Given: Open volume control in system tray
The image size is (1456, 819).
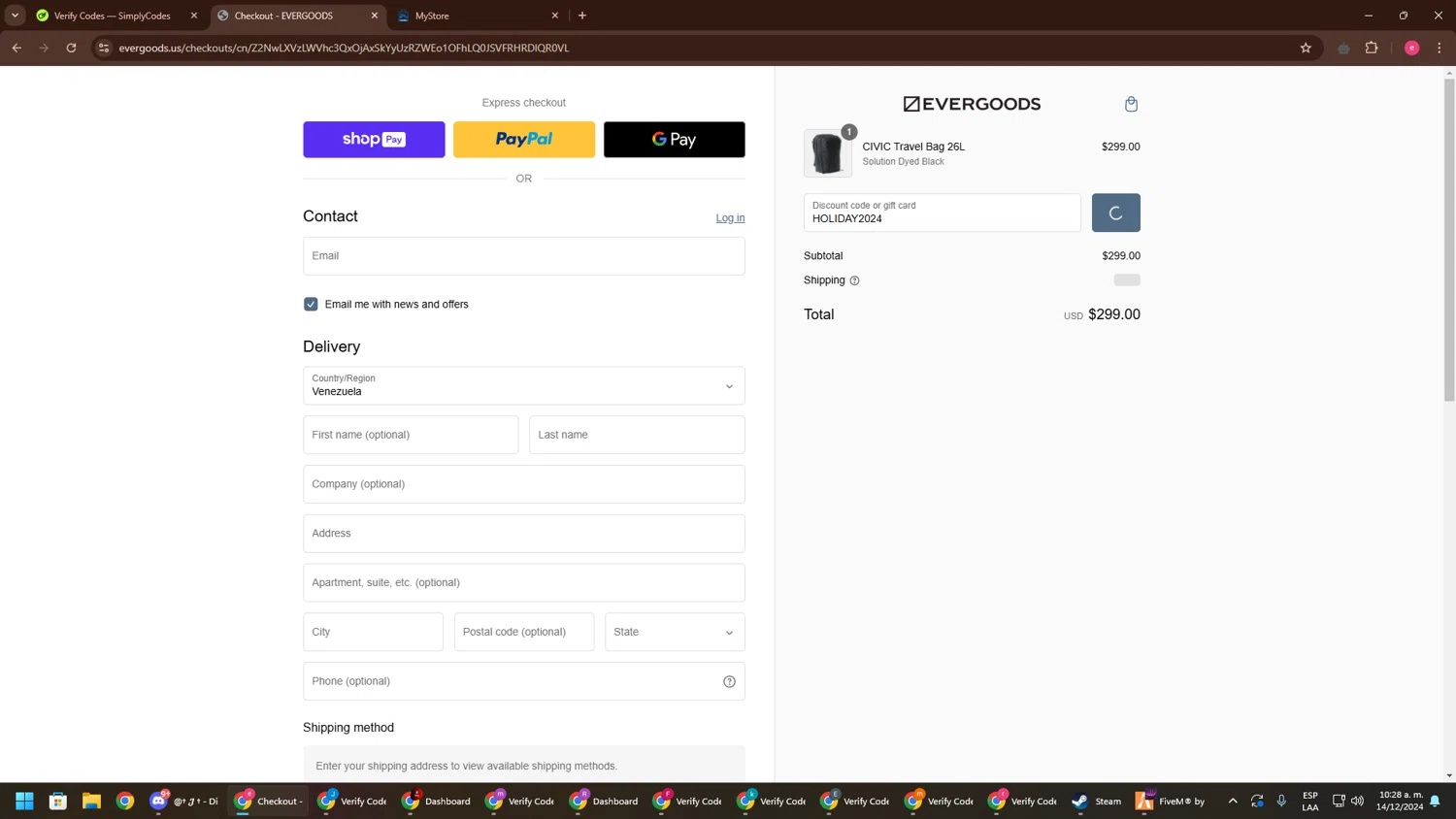Looking at the screenshot, I should pos(1357,801).
